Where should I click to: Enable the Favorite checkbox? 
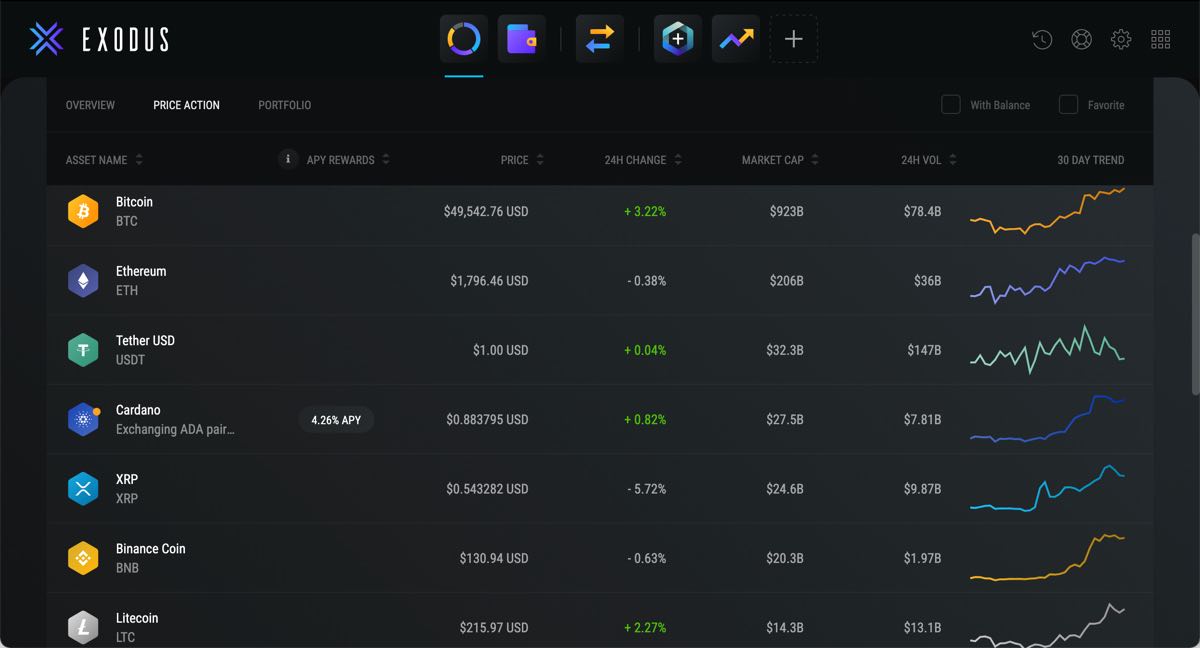point(1069,105)
